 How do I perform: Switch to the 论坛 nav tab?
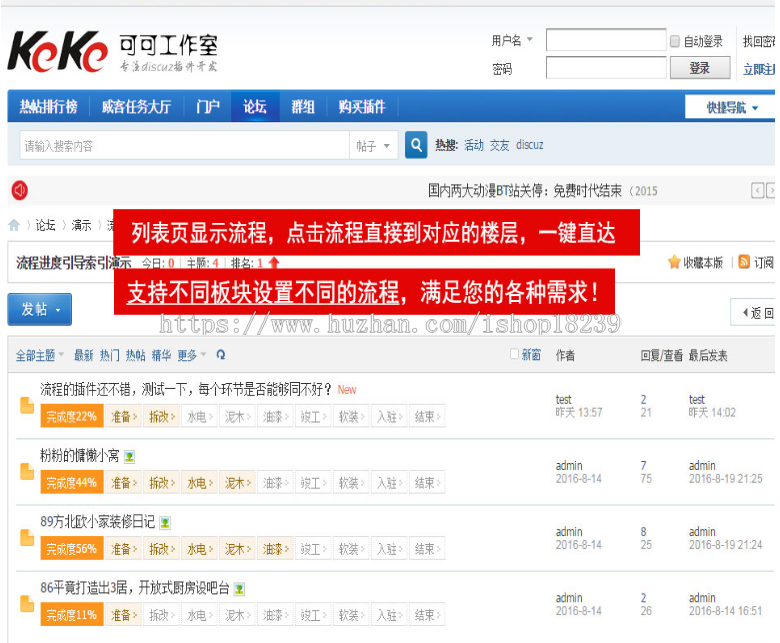point(255,106)
